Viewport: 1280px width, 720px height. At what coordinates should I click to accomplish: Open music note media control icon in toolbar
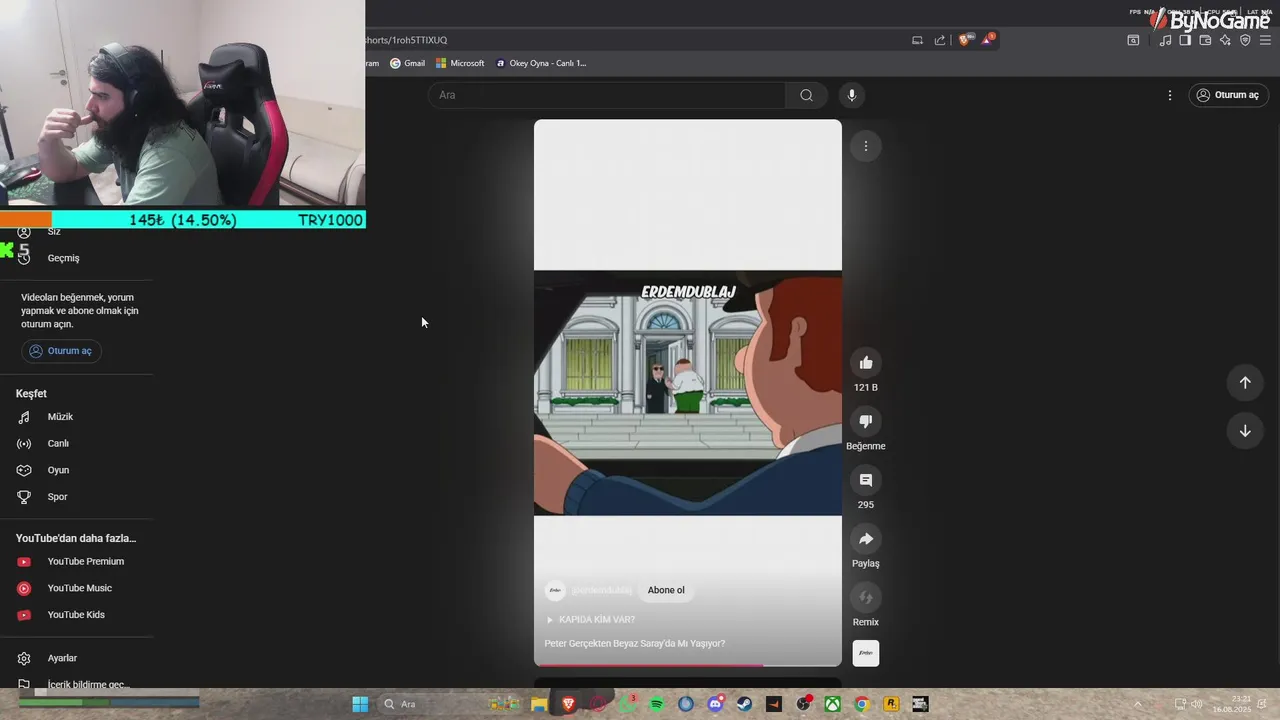(1165, 40)
